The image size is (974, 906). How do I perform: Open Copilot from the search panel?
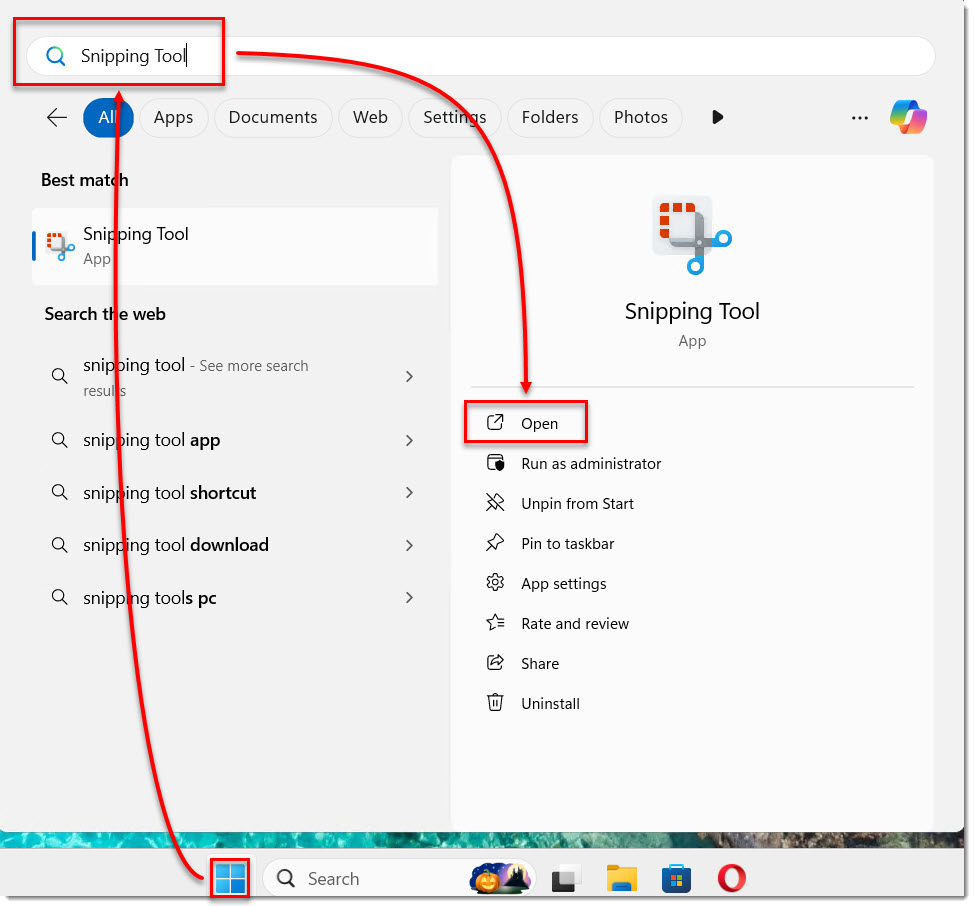pos(908,117)
